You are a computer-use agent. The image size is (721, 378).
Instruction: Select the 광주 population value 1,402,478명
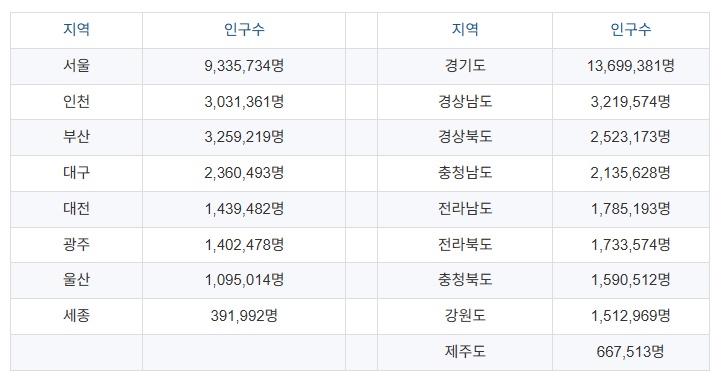click(244, 245)
